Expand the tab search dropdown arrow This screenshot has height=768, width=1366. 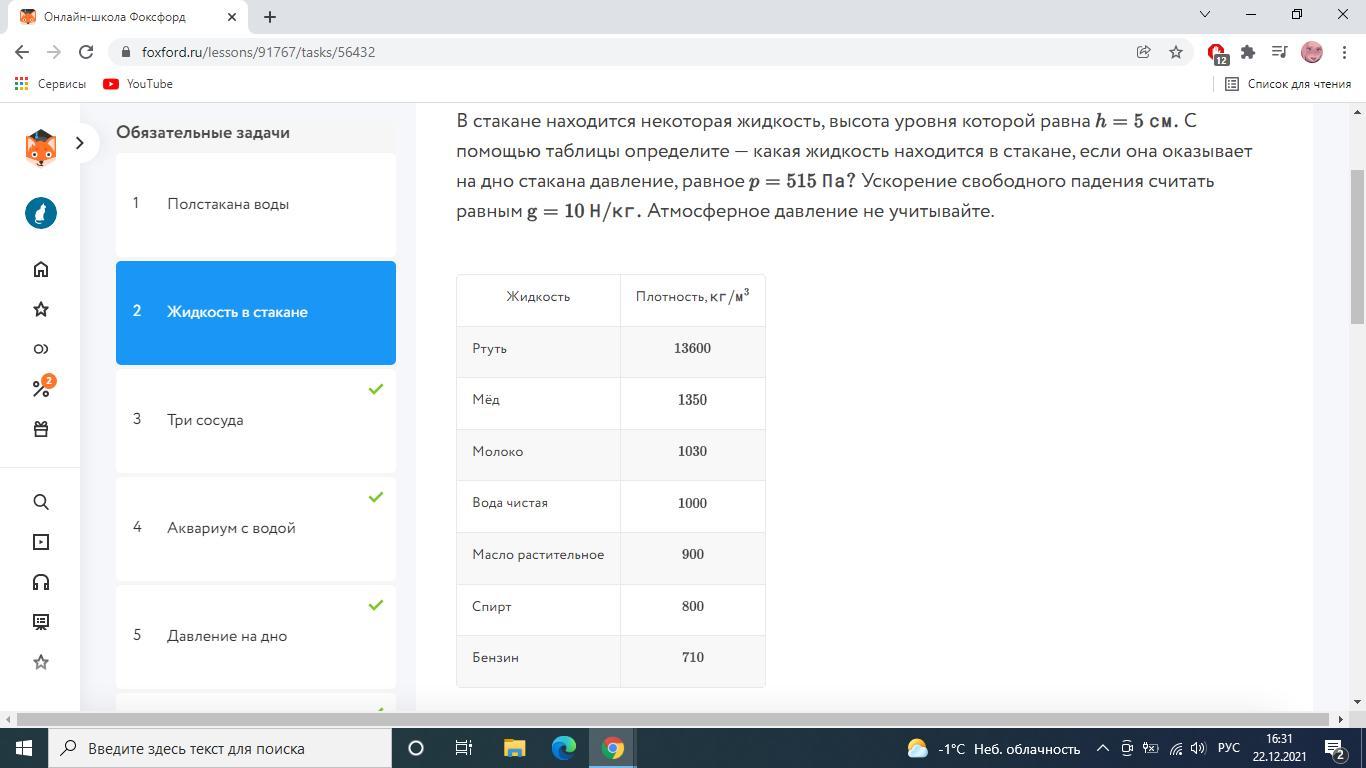pos(1205,14)
